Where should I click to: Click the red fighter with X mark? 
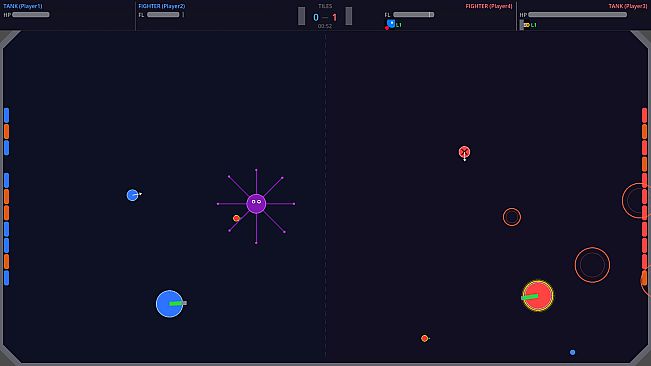464,152
